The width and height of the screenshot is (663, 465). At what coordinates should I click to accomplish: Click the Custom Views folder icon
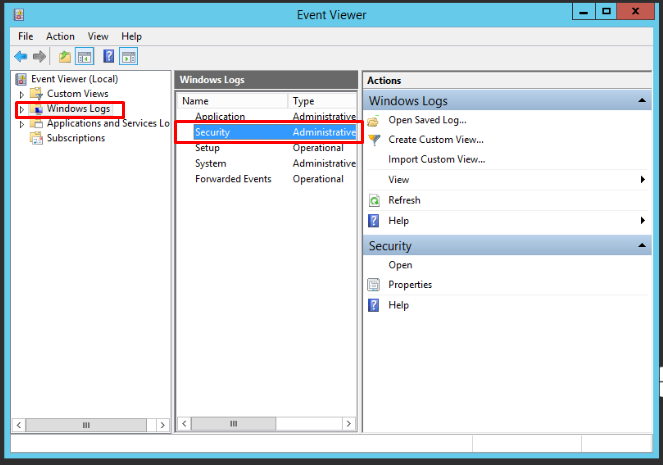36,93
